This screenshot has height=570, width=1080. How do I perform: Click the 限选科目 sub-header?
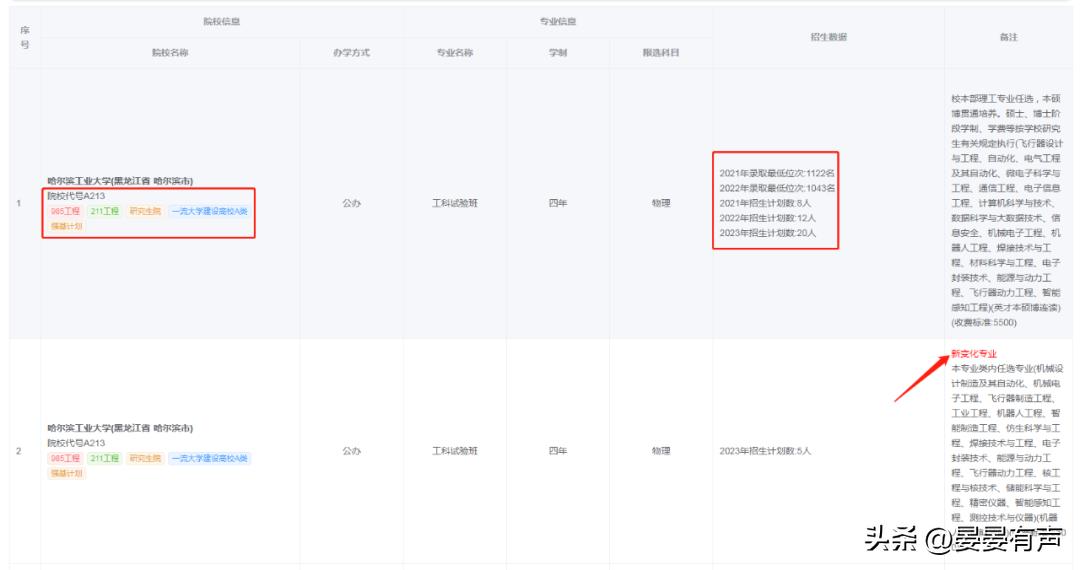[x=661, y=52]
